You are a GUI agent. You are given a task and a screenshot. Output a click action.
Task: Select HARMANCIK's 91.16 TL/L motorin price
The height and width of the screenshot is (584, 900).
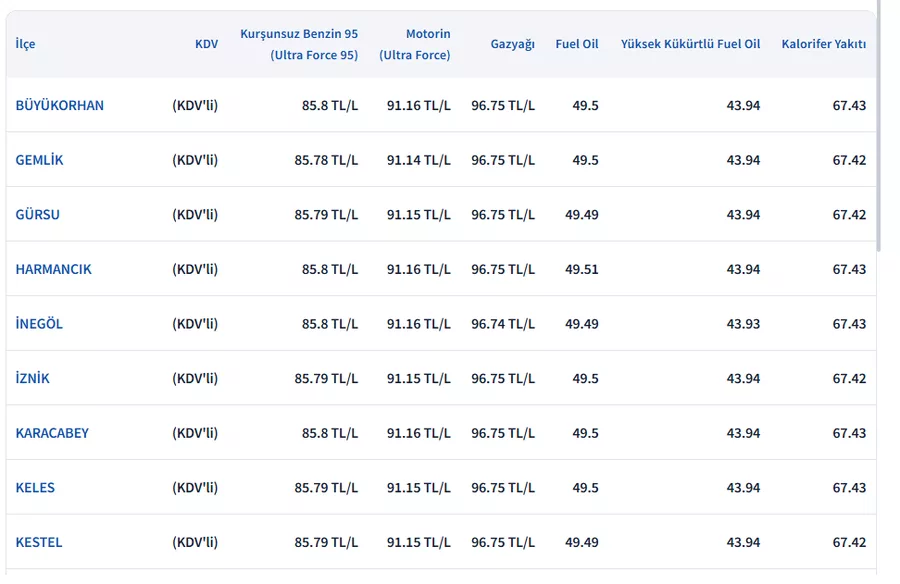point(418,269)
